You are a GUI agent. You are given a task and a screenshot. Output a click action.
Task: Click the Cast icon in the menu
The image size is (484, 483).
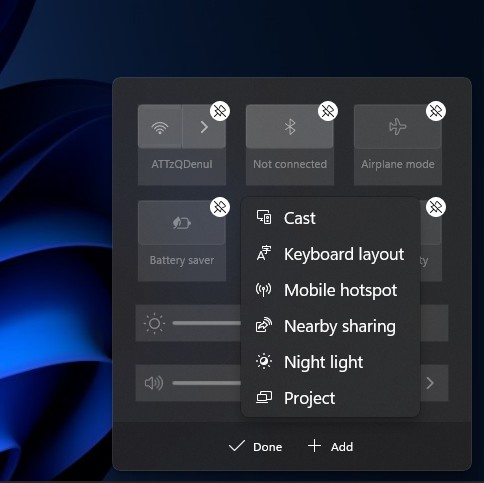tap(264, 218)
